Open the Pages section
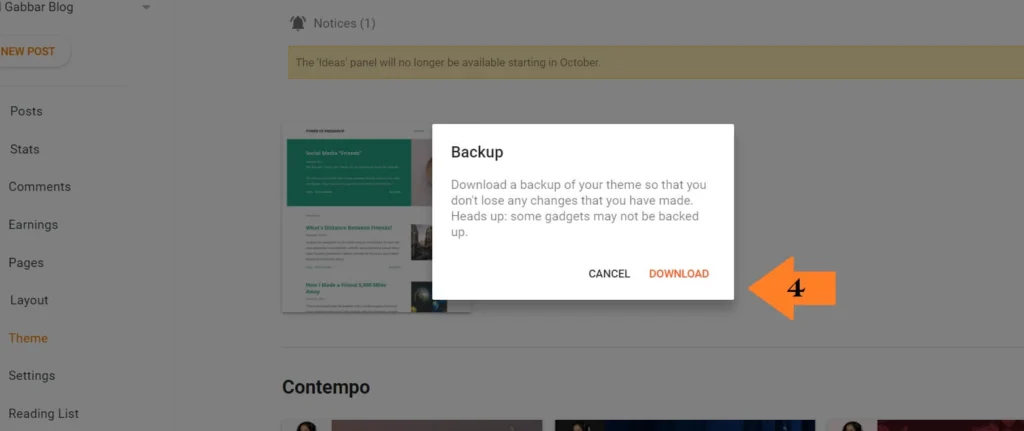 click(26, 263)
